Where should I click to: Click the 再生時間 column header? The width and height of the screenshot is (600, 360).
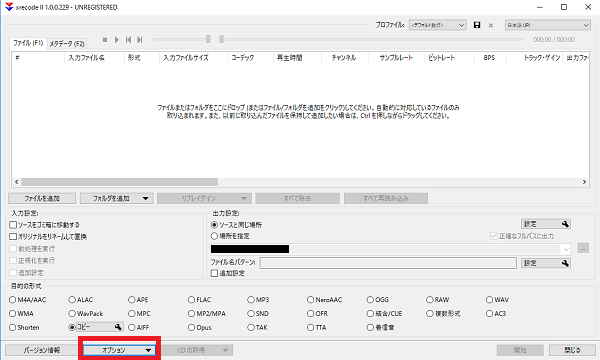pos(290,58)
